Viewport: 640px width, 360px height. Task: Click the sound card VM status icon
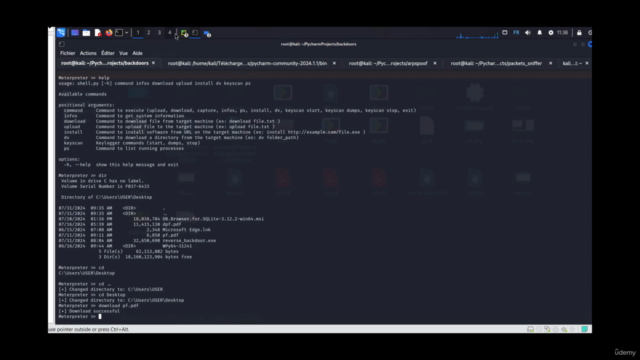point(564,329)
